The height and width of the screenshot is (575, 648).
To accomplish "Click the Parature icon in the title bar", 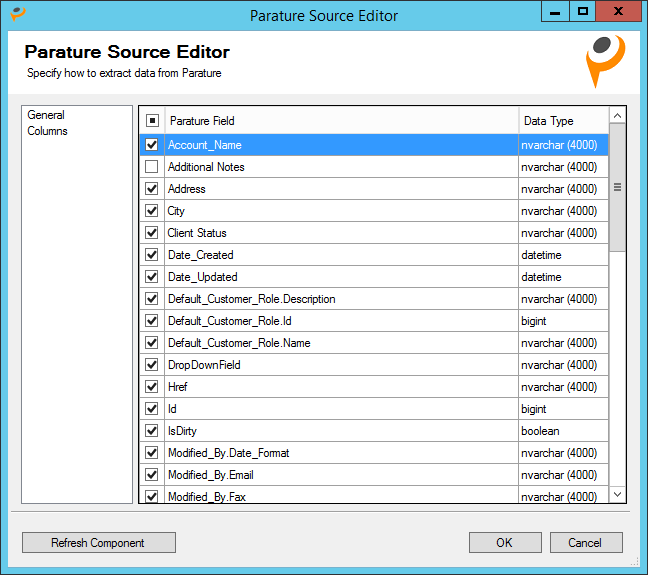I will [18, 13].
